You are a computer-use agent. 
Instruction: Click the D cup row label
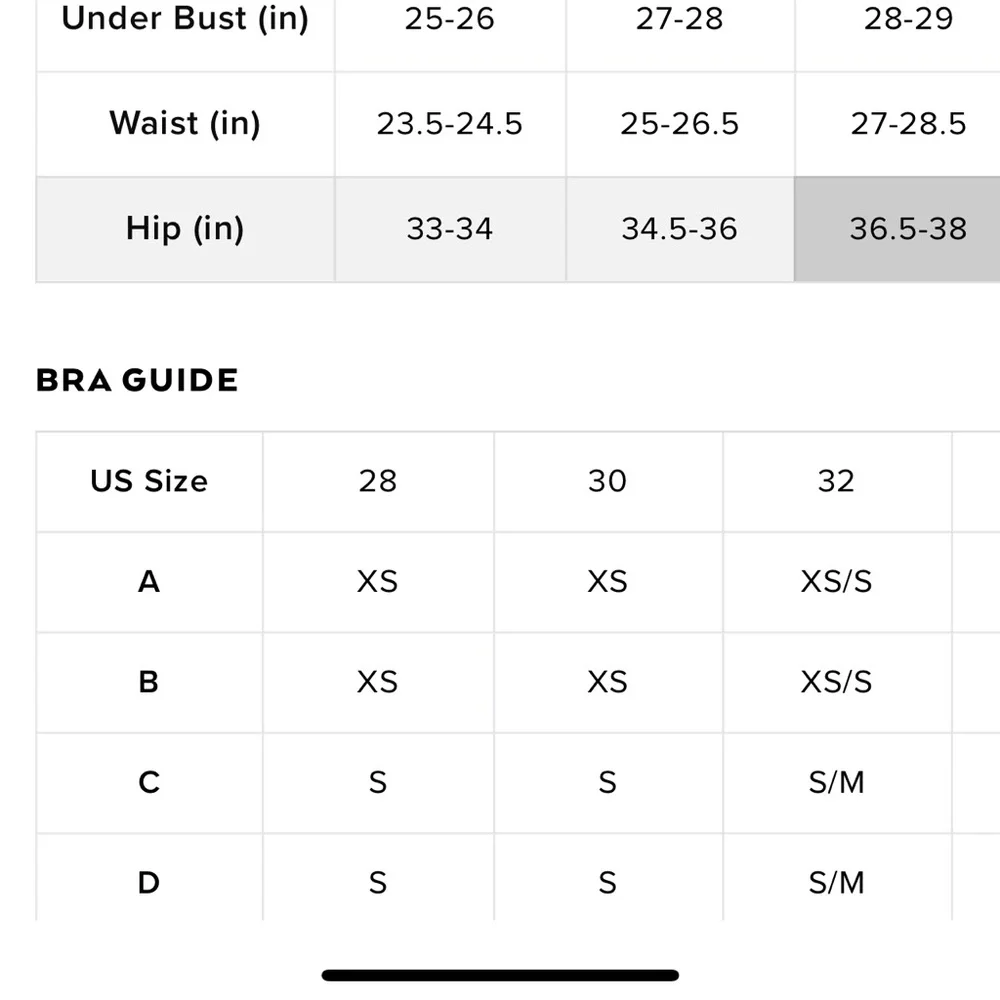149,883
